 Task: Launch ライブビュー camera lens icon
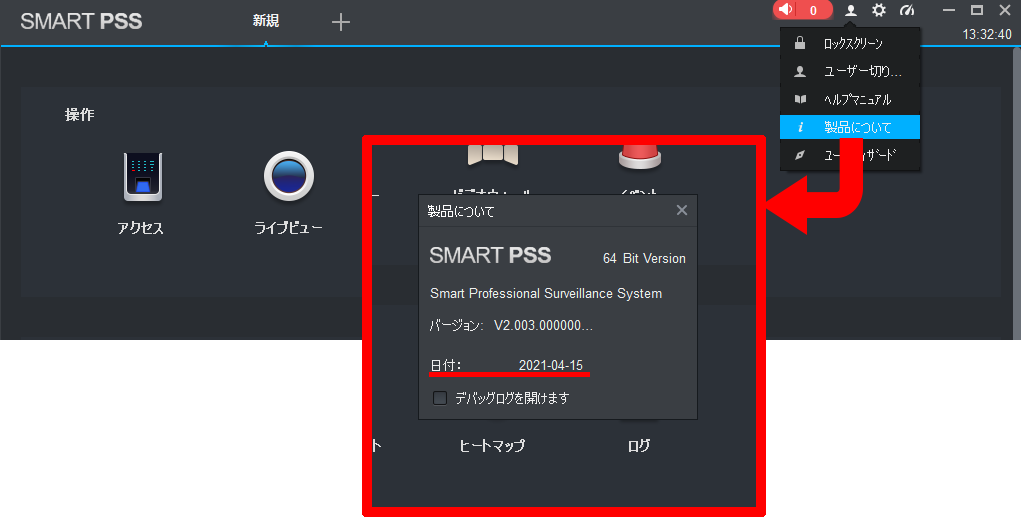(288, 177)
